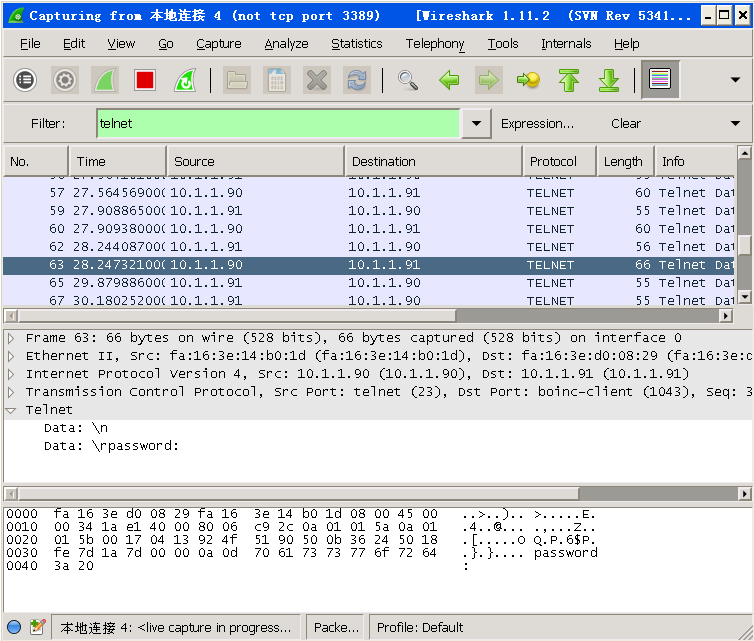Select packet number 60 row
The height and width of the screenshot is (641, 754).
pos(368,229)
